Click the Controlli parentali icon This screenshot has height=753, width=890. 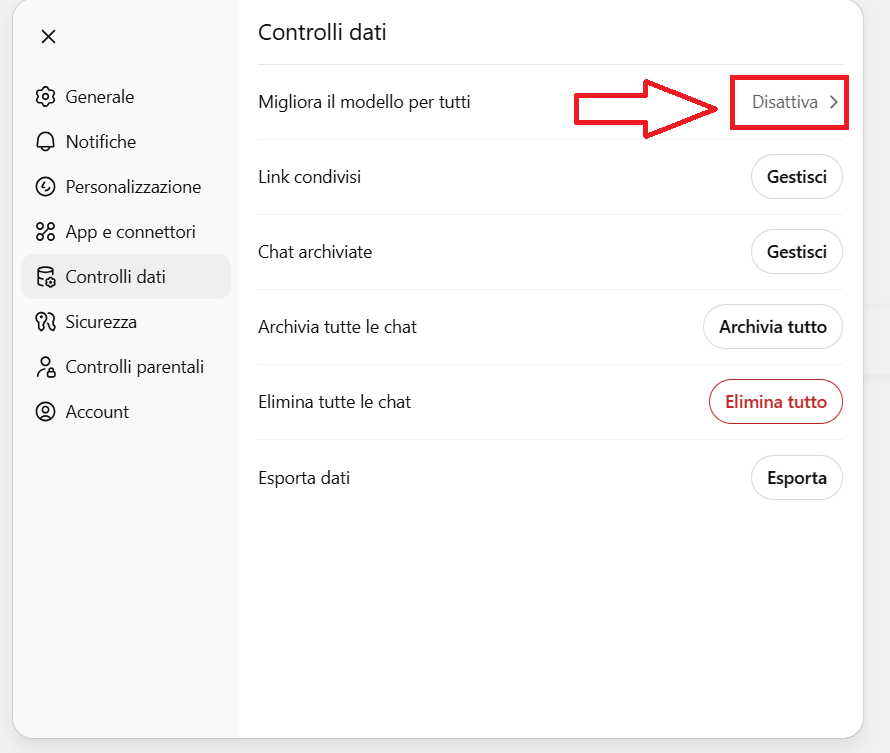(45, 367)
